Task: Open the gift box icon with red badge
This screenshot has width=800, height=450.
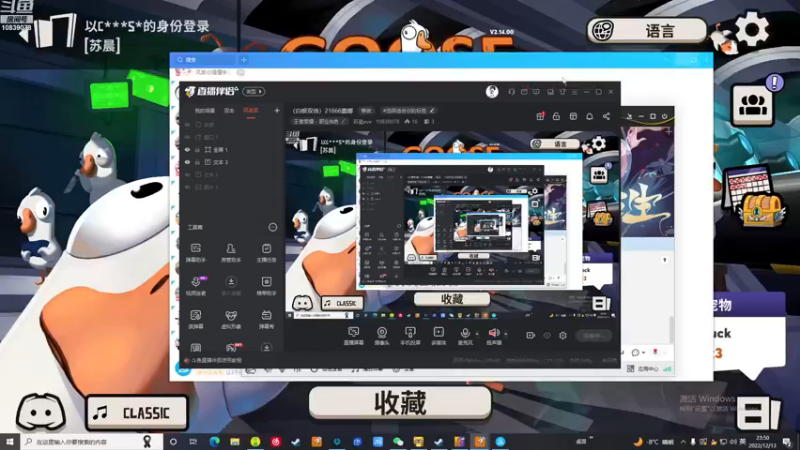Action: (x=540, y=116)
